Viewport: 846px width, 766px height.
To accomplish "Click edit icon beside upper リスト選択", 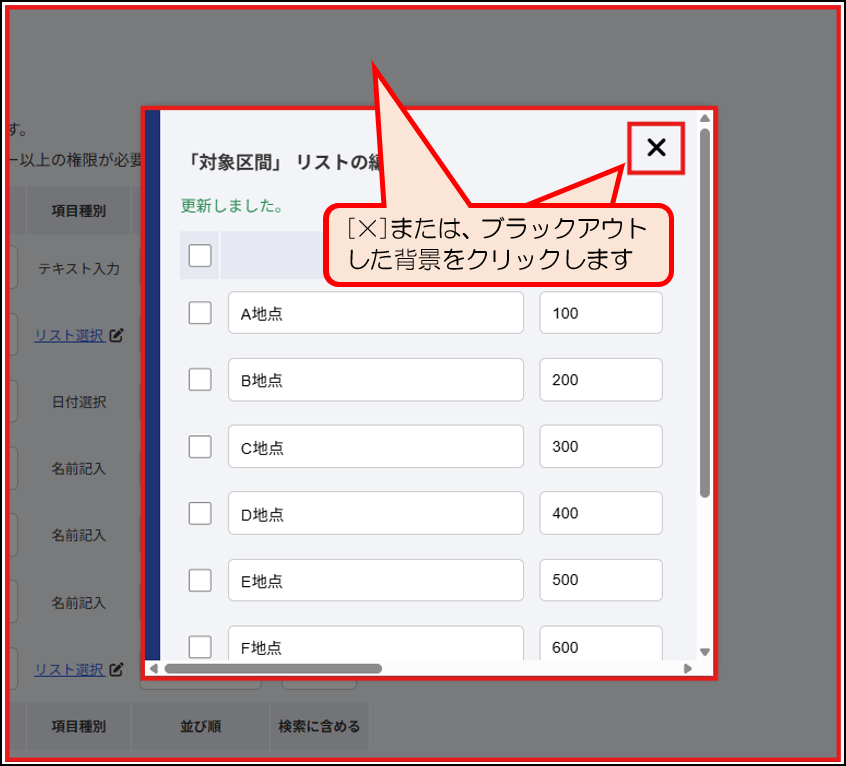I will (x=117, y=336).
